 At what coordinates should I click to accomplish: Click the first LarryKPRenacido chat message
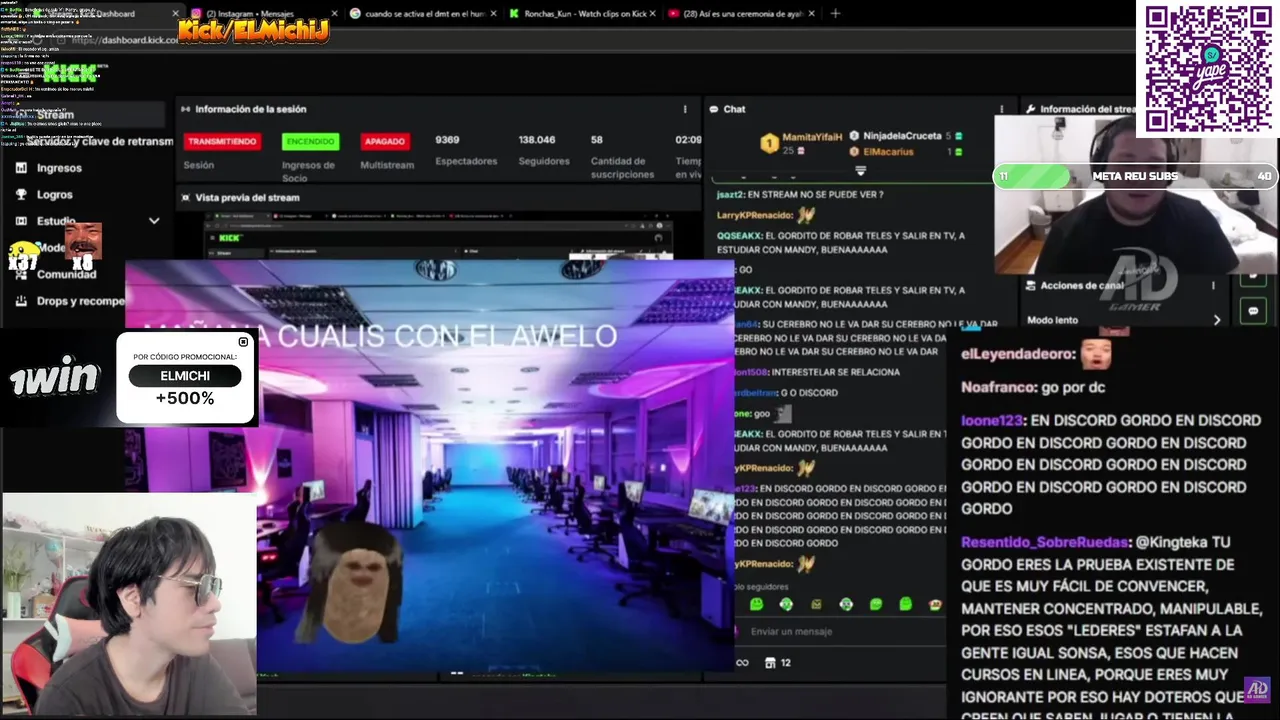[x=767, y=215]
